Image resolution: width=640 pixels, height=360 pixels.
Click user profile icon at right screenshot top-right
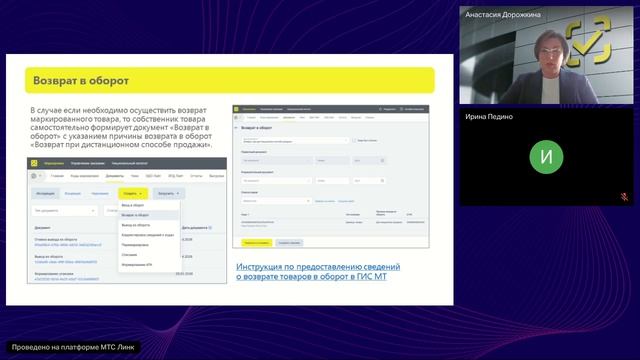(x=401, y=109)
